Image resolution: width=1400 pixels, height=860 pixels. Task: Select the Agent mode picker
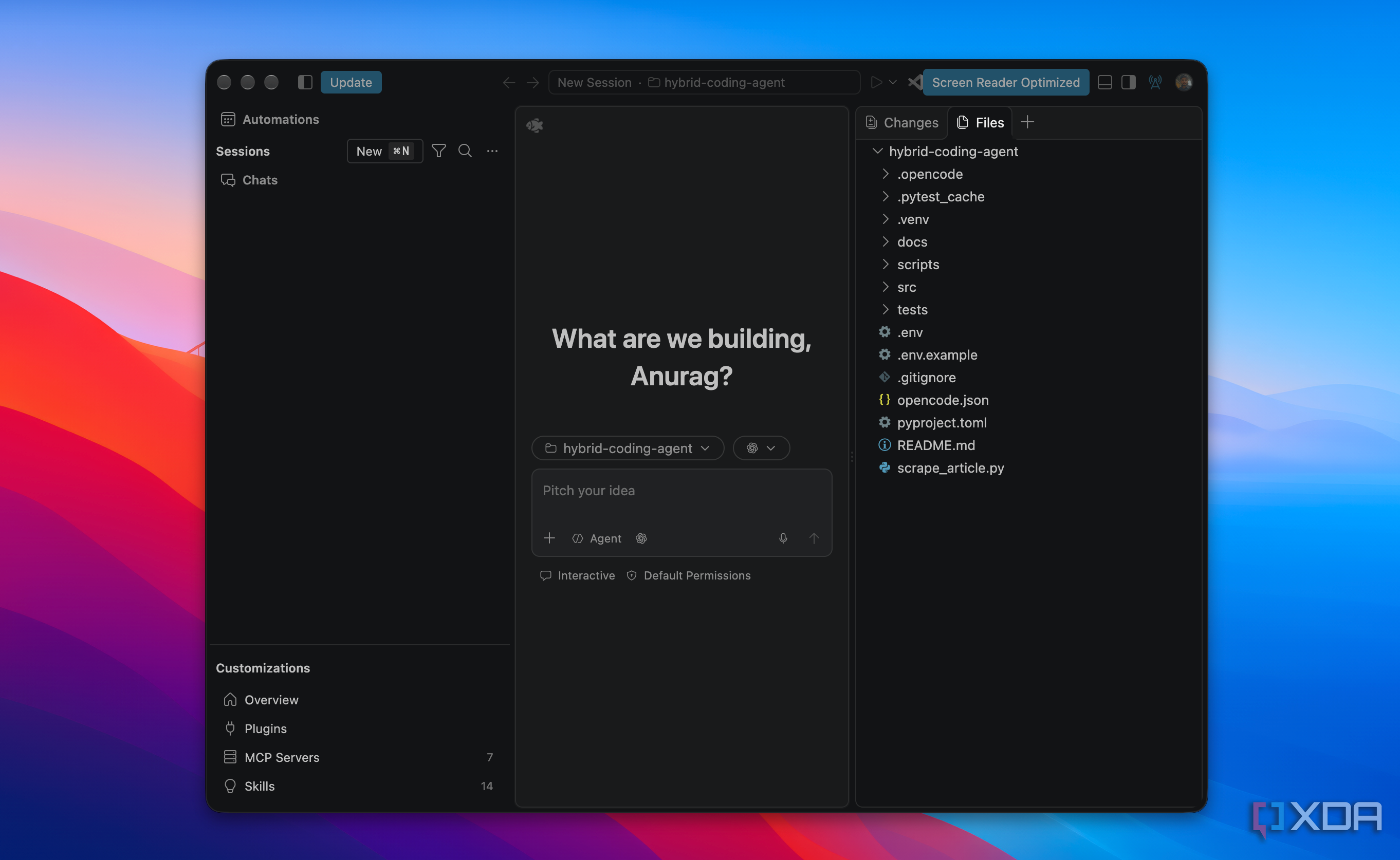pyautogui.click(x=596, y=538)
